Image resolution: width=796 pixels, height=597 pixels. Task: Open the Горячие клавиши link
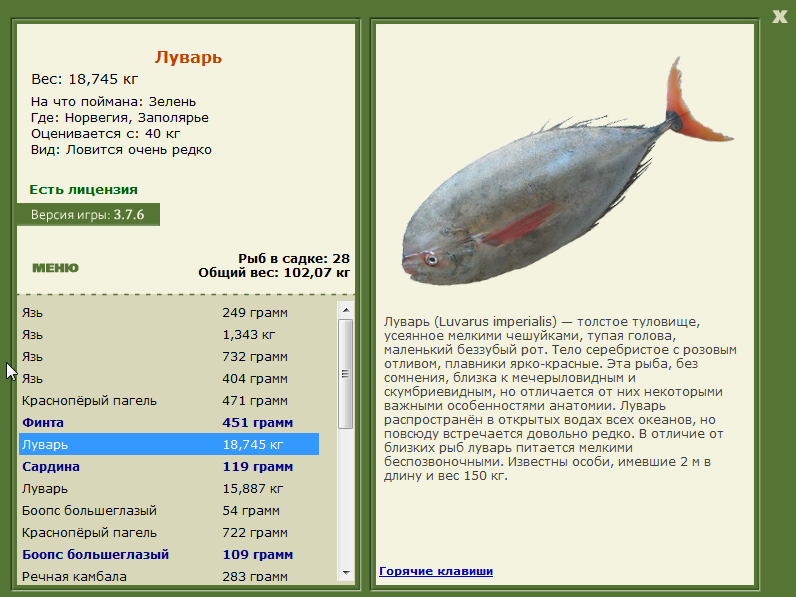[x=436, y=571]
